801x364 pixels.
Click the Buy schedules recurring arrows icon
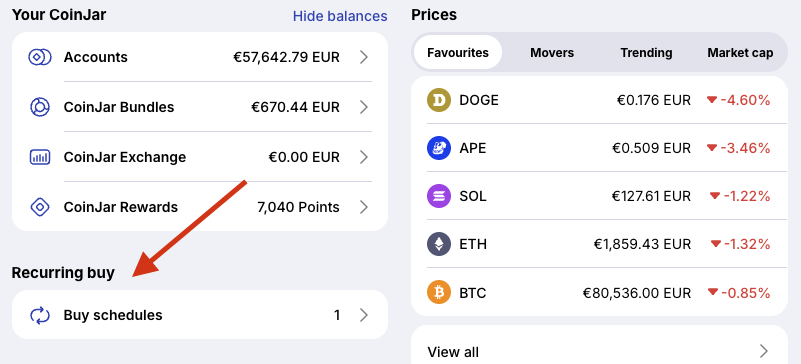point(40,316)
